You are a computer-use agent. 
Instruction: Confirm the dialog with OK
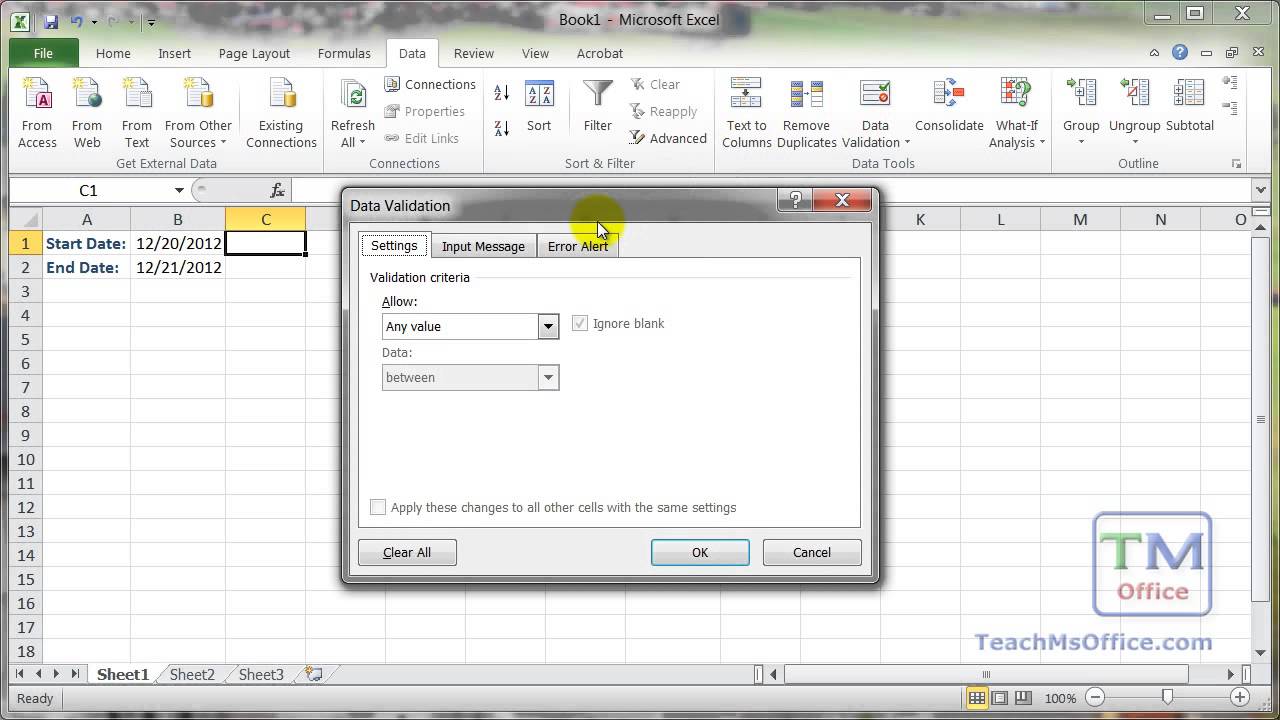coord(700,552)
